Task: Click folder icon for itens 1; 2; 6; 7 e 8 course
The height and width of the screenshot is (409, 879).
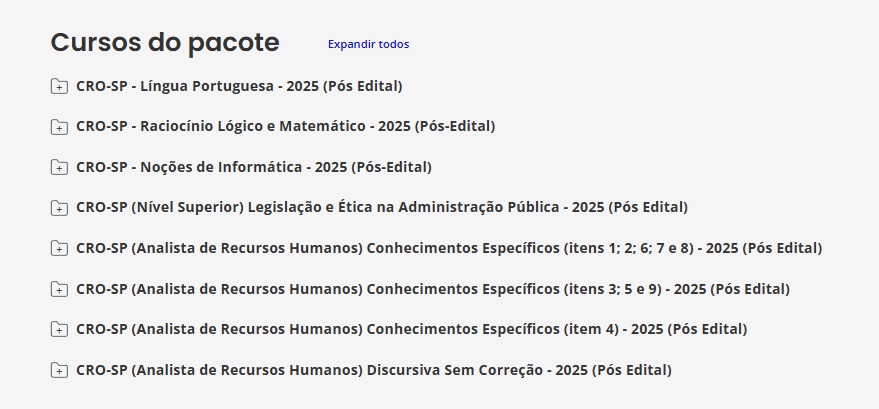Action: pyautogui.click(x=59, y=248)
